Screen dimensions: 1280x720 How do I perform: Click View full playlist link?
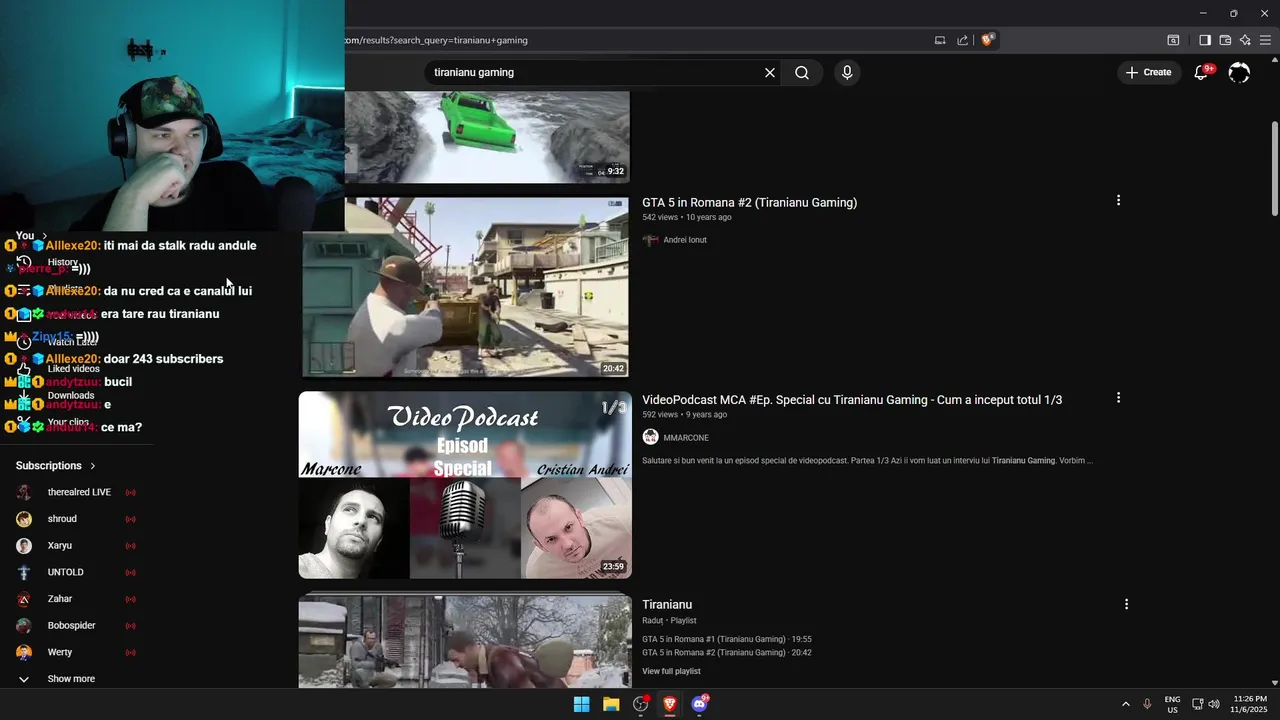pyautogui.click(x=671, y=671)
